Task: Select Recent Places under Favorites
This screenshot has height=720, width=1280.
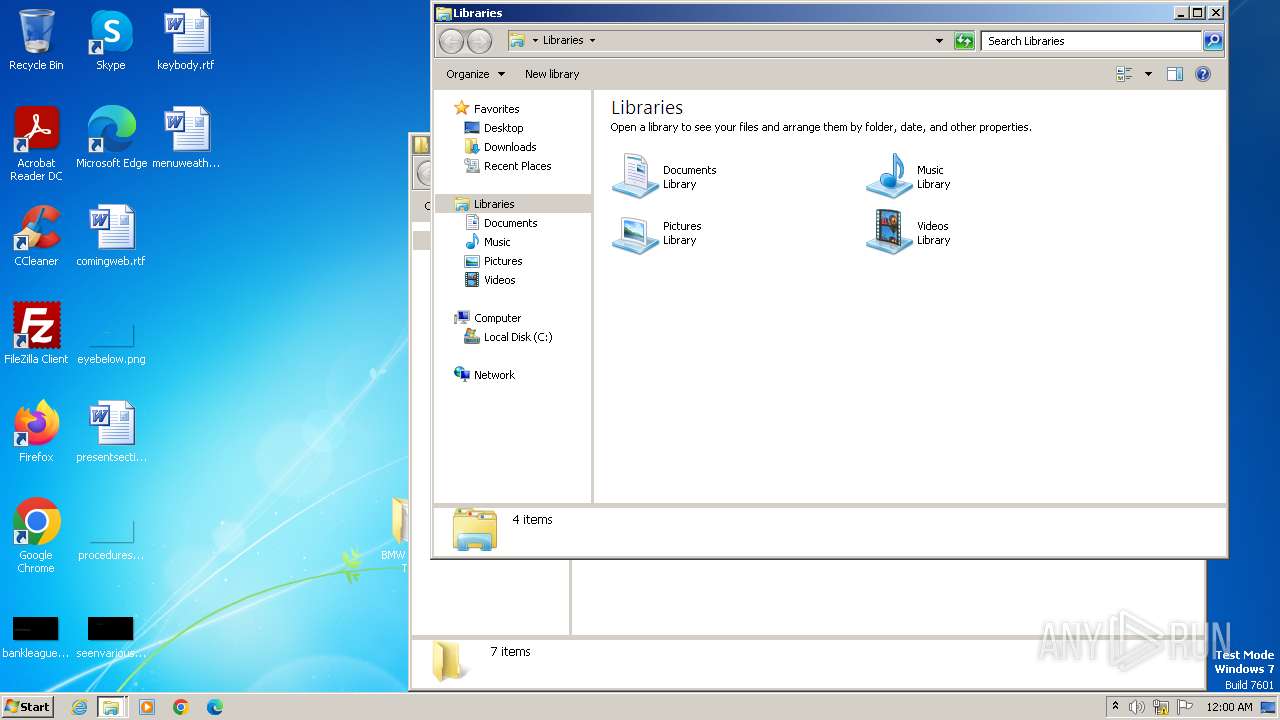Action: click(508, 166)
